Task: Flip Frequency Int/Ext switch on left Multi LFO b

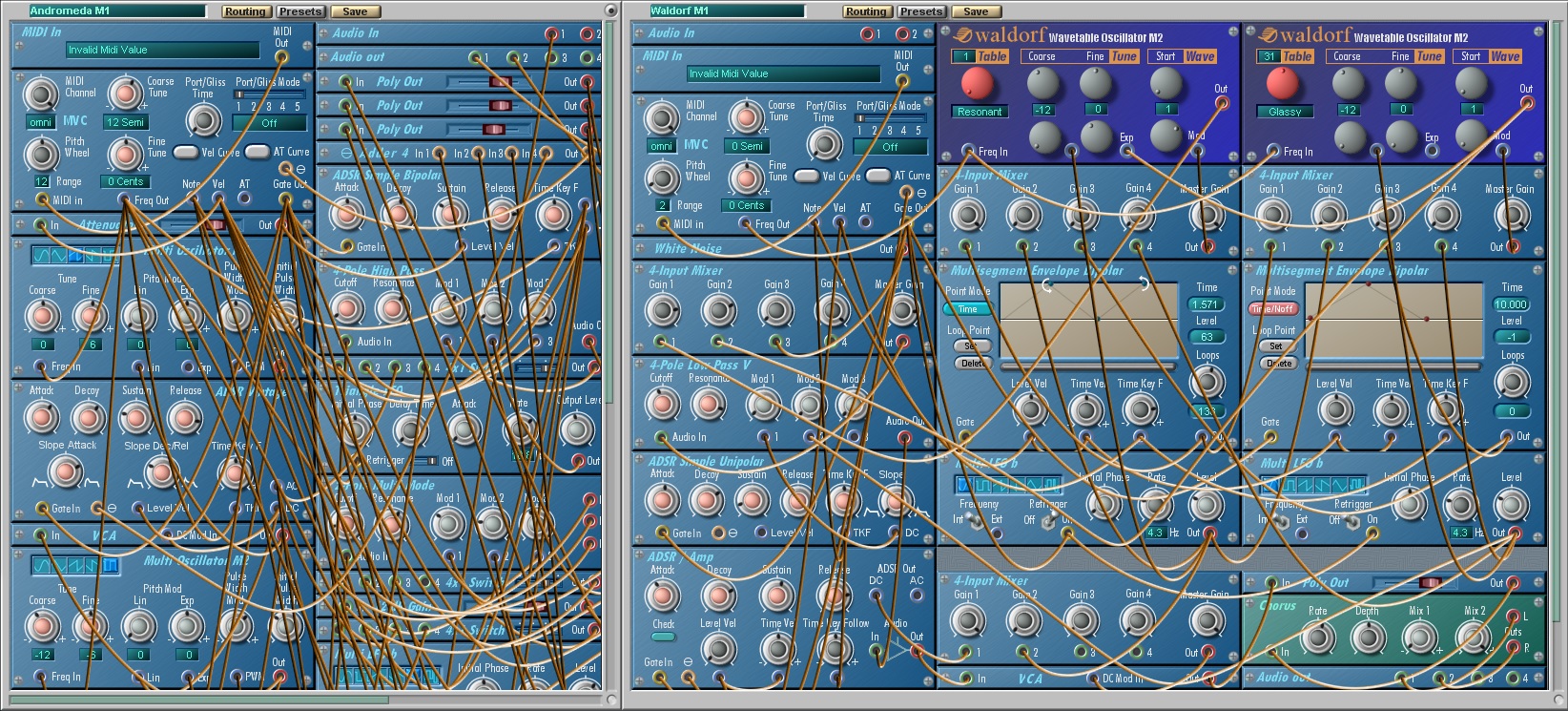Action: (976, 520)
